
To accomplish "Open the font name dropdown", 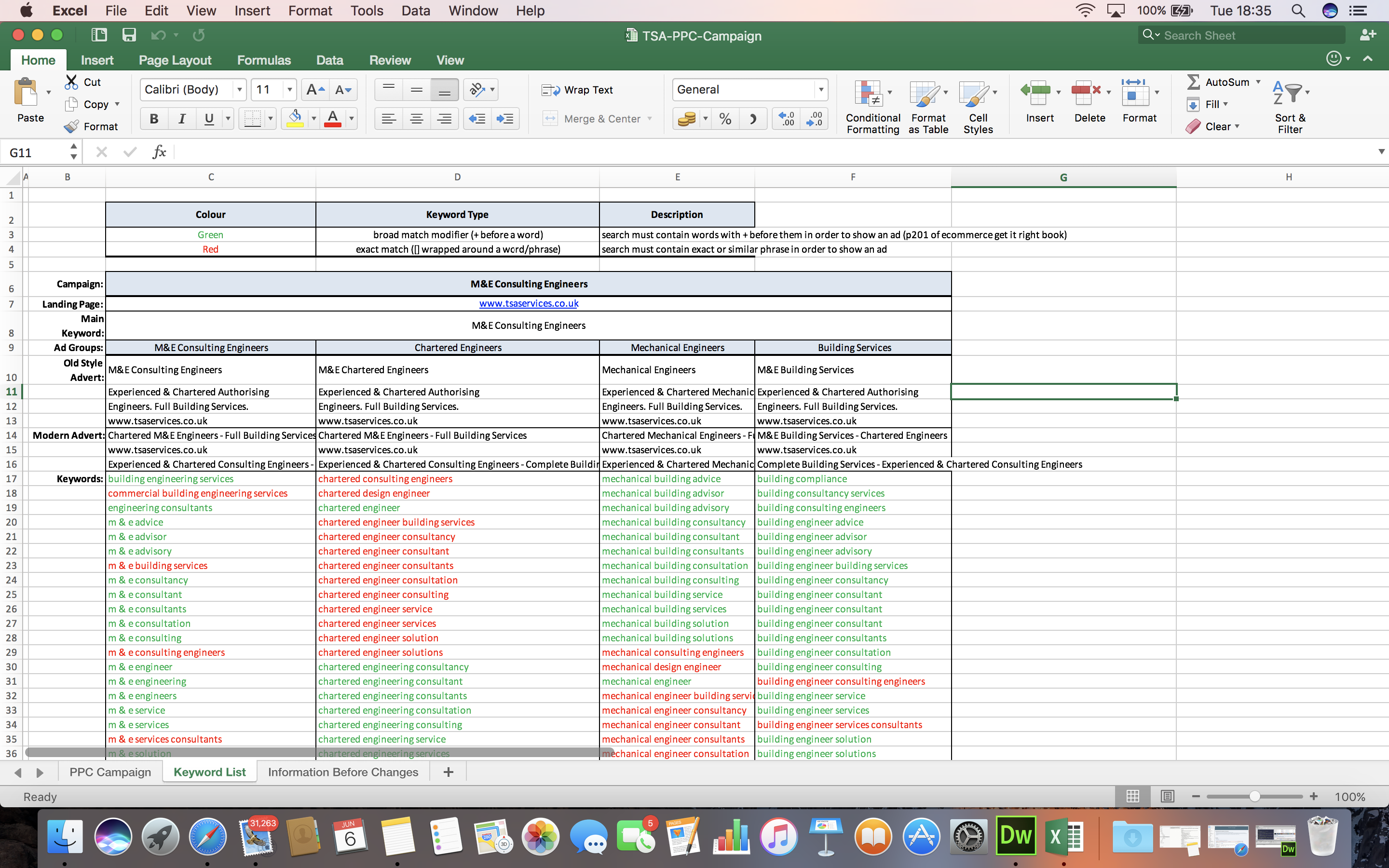I will [x=239, y=90].
